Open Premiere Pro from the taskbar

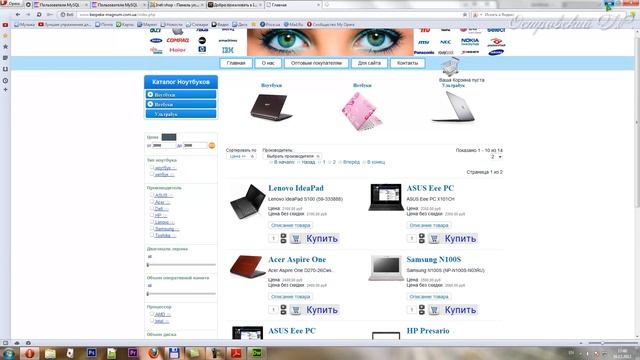point(132,353)
